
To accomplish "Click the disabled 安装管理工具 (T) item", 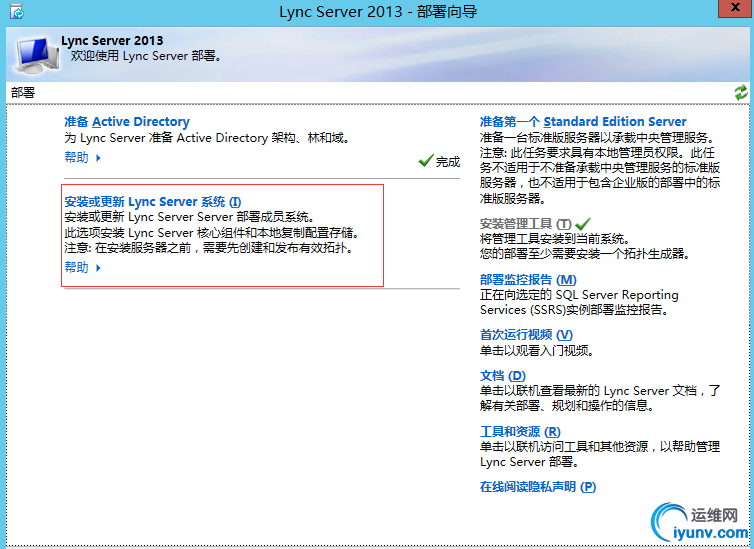I will pyautogui.click(x=525, y=224).
